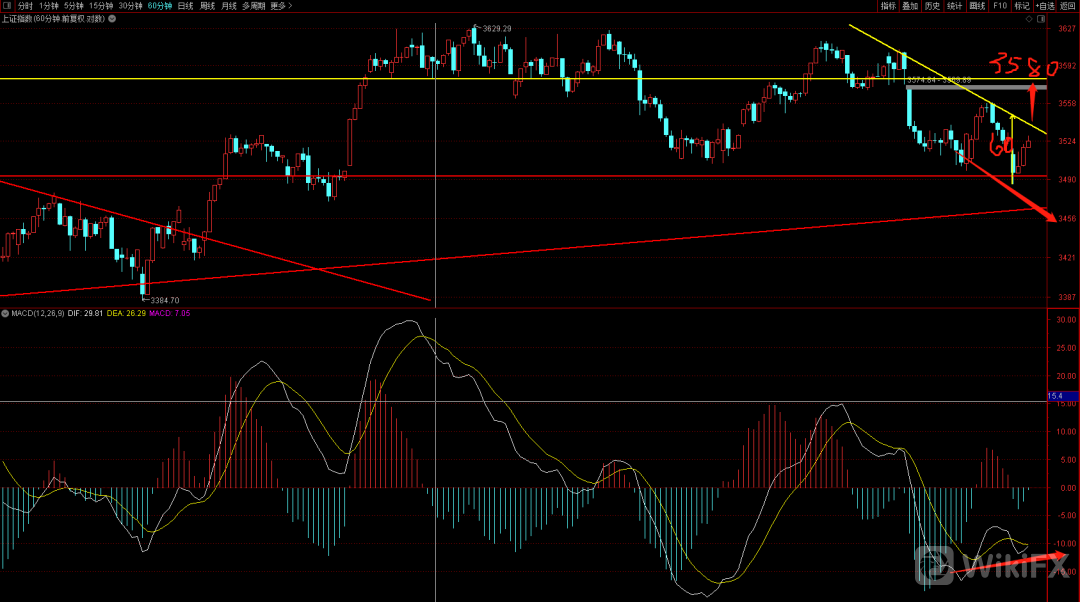The image size is (1080, 602).
Task: Click the 叠加 overlay button
Action: click(x=909, y=6)
